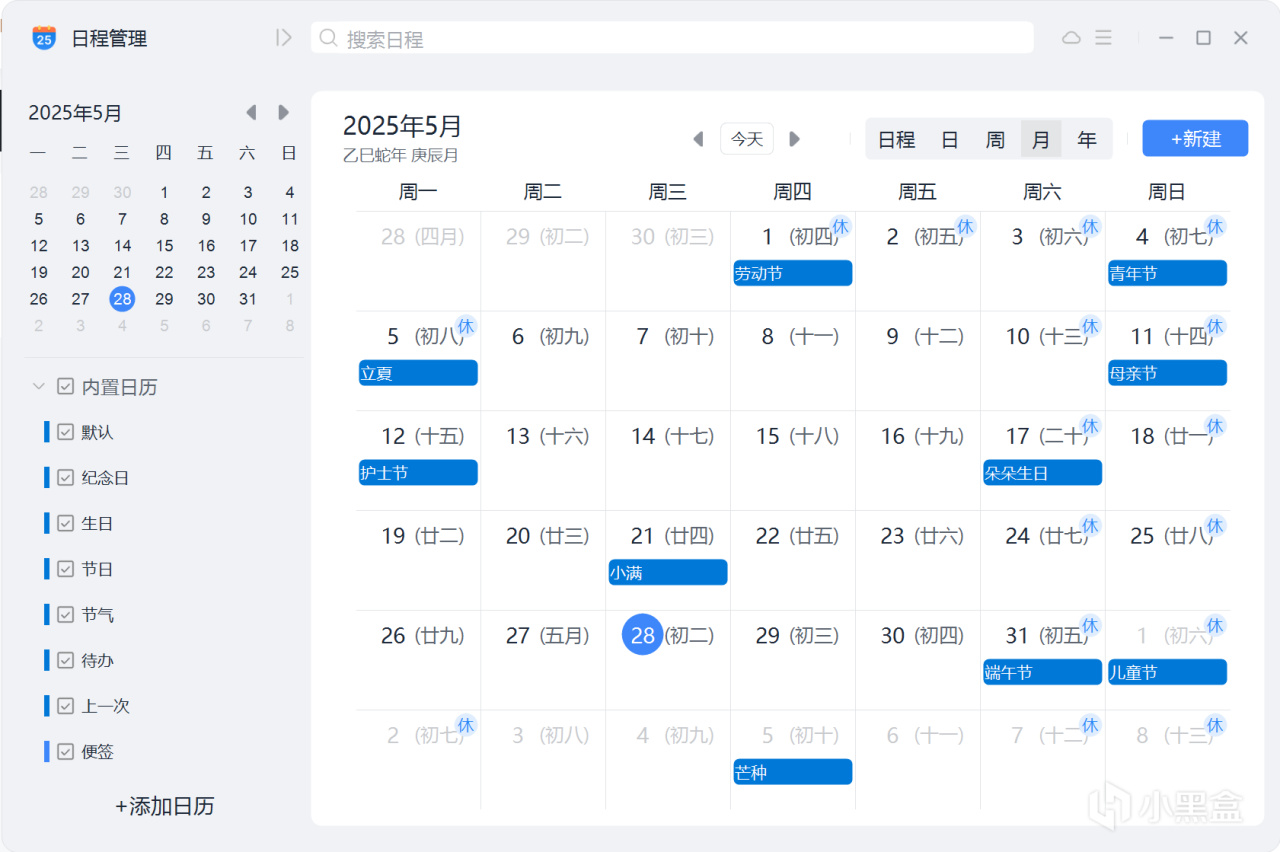Click the calendar app logo icon
The image size is (1280, 852).
pos(44,38)
